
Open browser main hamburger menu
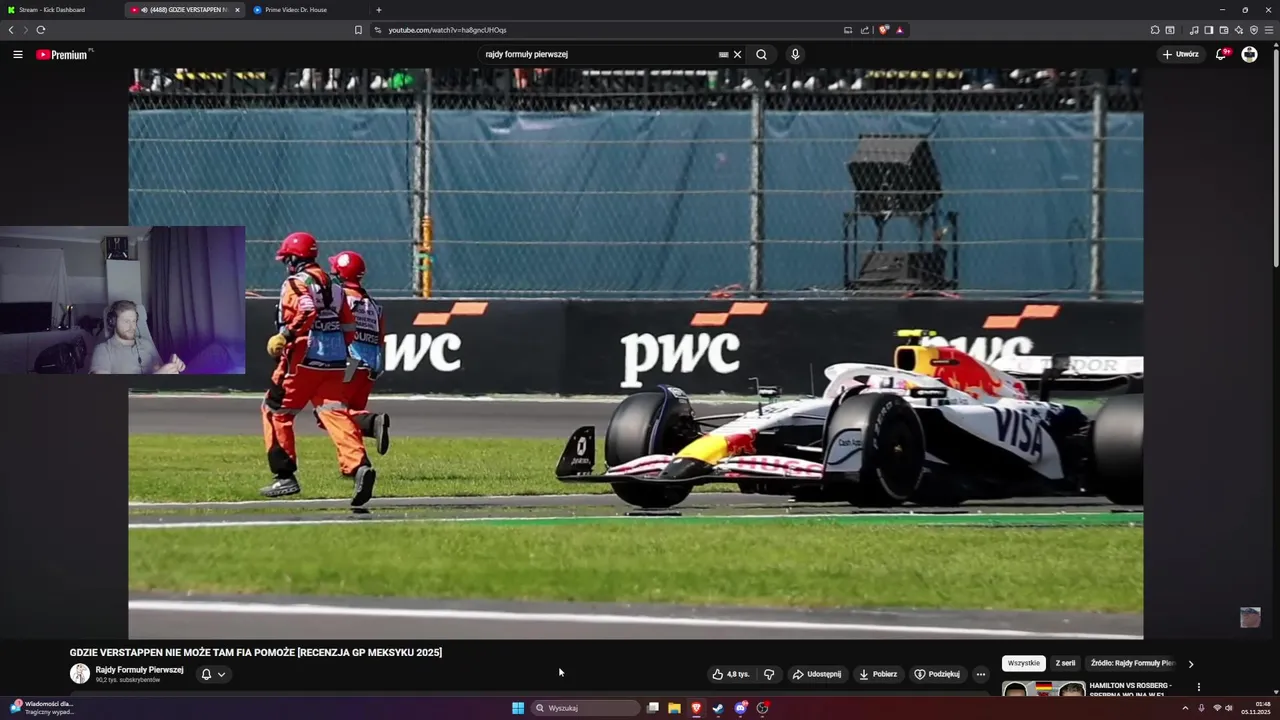pyautogui.click(x=1269, y=30)
